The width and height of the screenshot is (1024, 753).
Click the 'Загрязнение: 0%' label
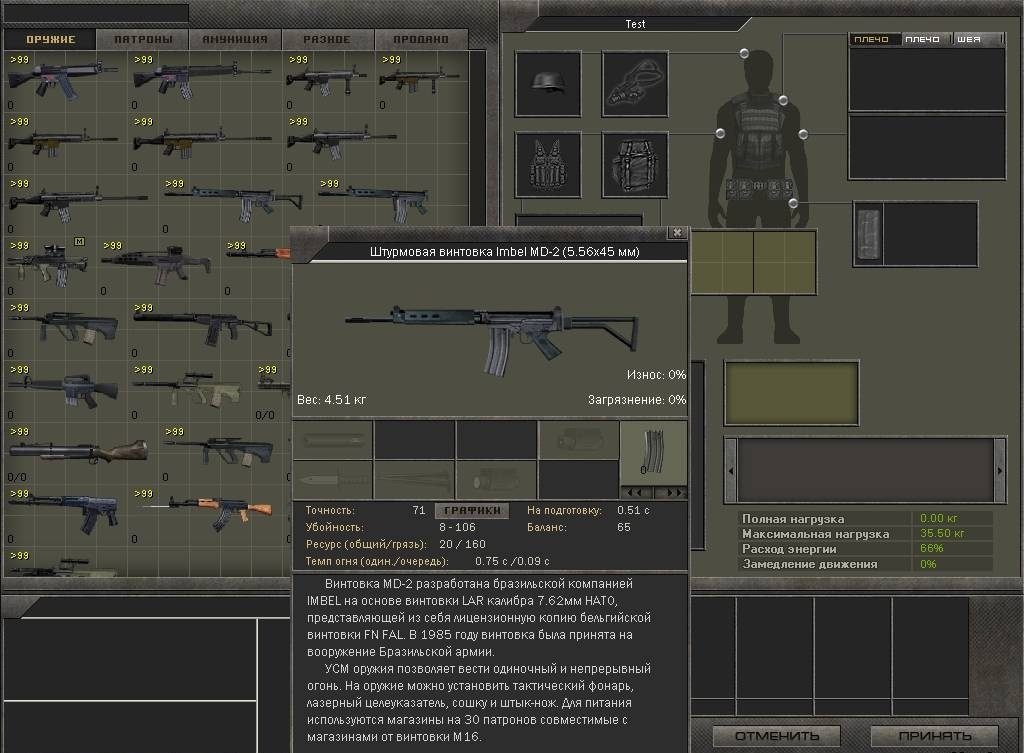pyautogui.click(x=637, y=400)
